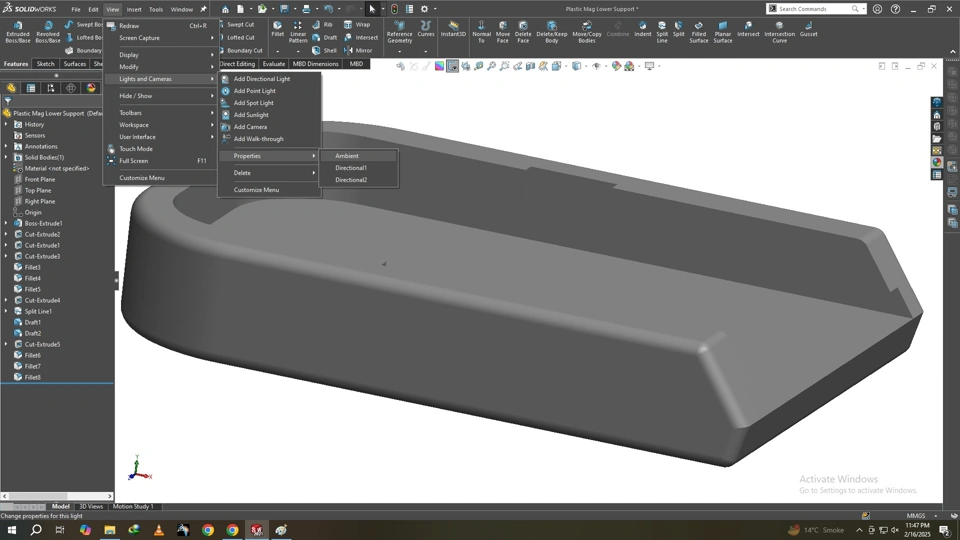Open the Appearances tab in task pane
The image size is (960, 540).
point(937,162)
